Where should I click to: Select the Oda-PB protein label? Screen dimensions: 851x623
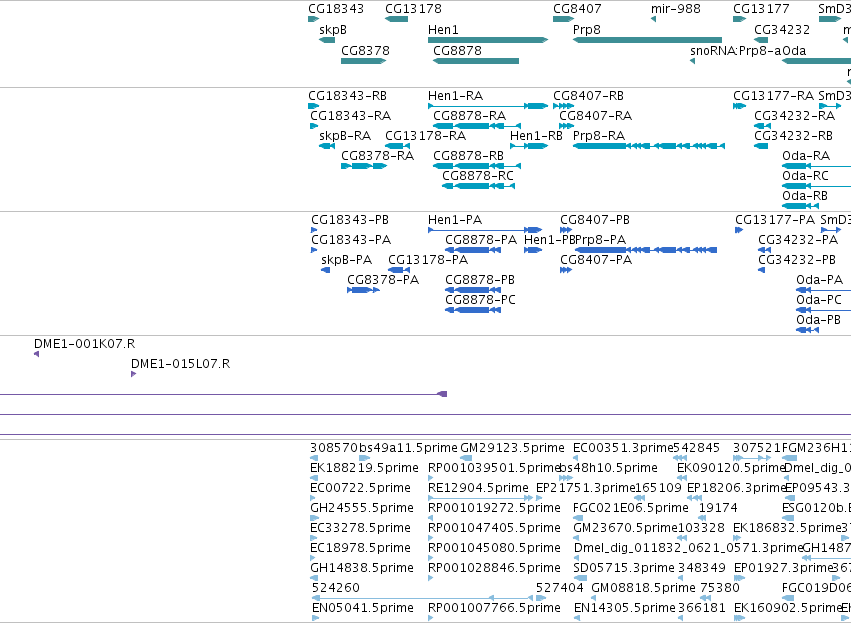click(818, 320)
